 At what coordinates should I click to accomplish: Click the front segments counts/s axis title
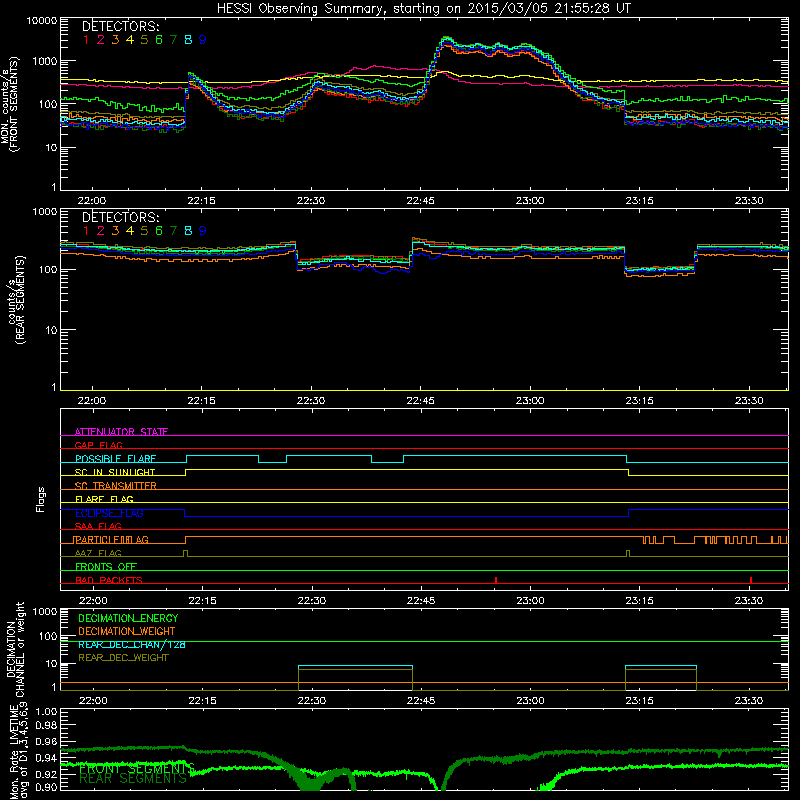(x=10, y=104)
